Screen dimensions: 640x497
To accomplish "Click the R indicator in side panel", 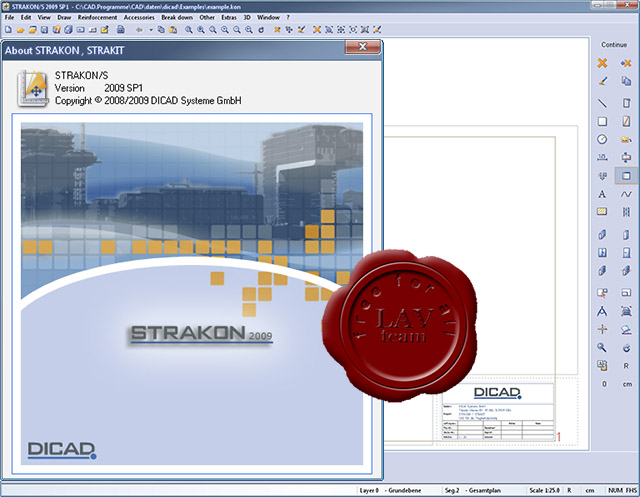I will [x=626, y=366].
